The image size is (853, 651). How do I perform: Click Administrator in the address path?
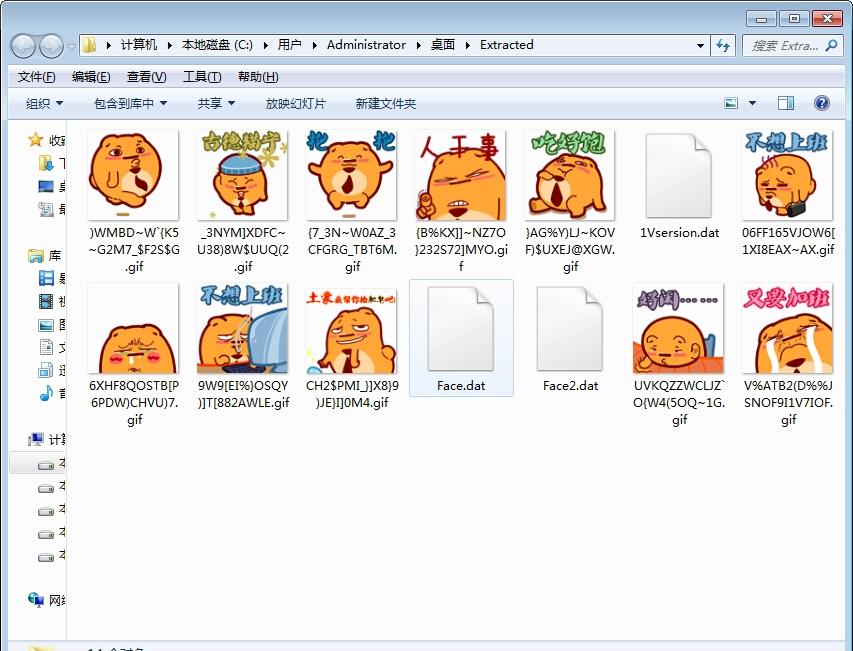coord(366,45)
